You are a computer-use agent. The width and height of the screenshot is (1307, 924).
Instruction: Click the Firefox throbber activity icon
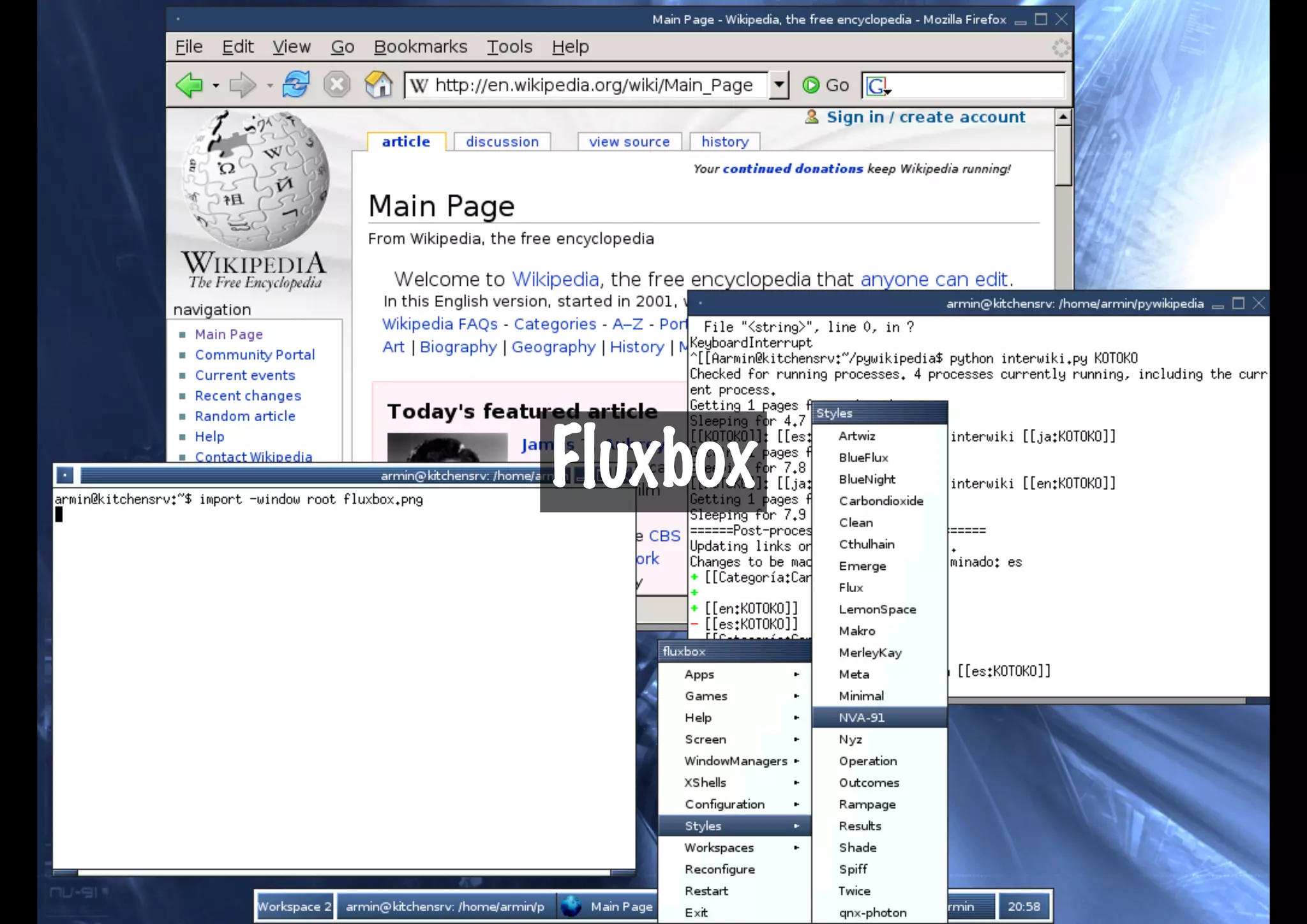coord(1060,47)
